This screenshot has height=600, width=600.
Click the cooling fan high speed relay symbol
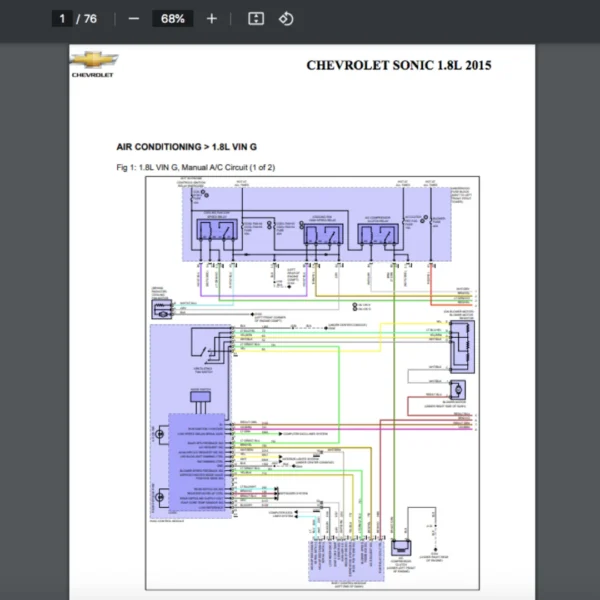click(x=322, y=234)
